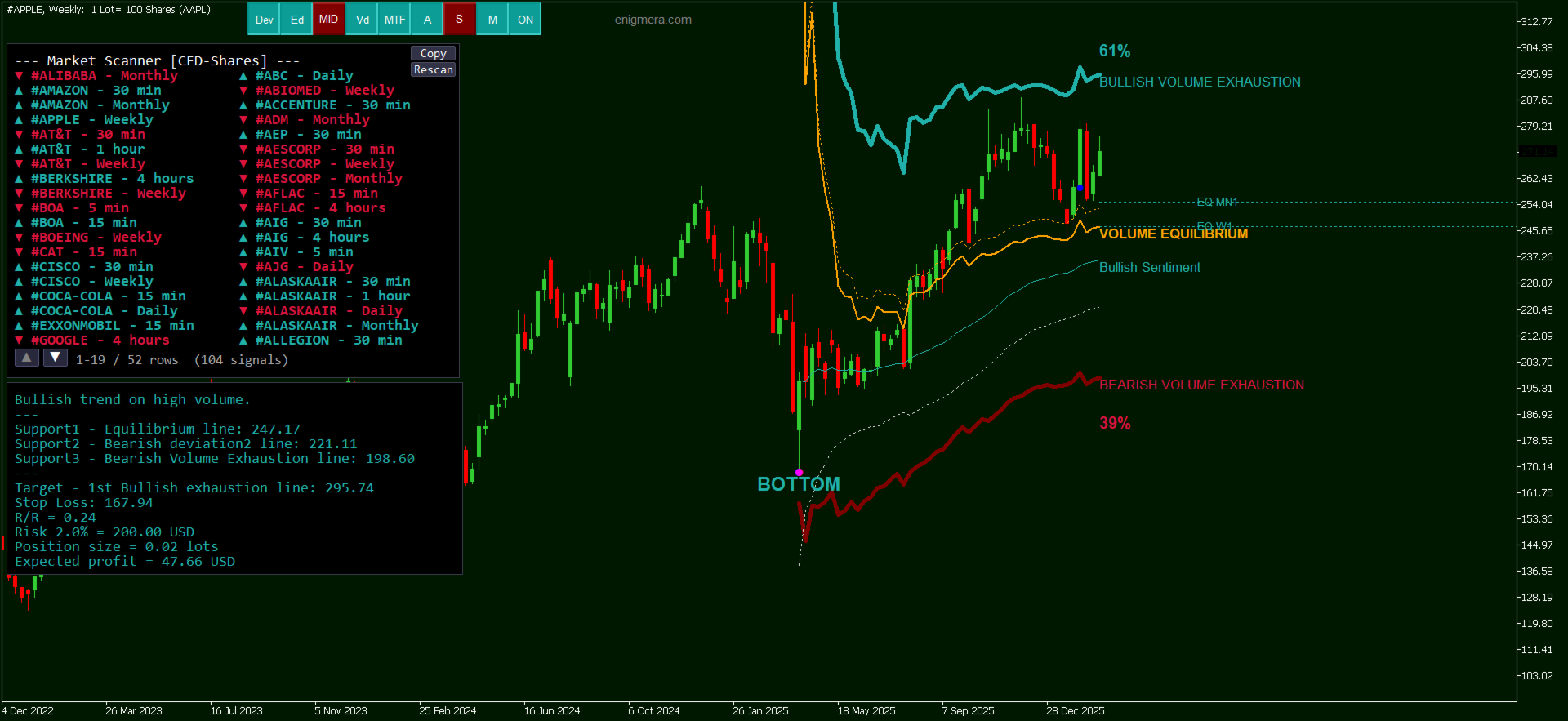1568x721 pixels.
Task: Click the VOLUME EQUILIBRIUM label
Action: (1174, 234)
